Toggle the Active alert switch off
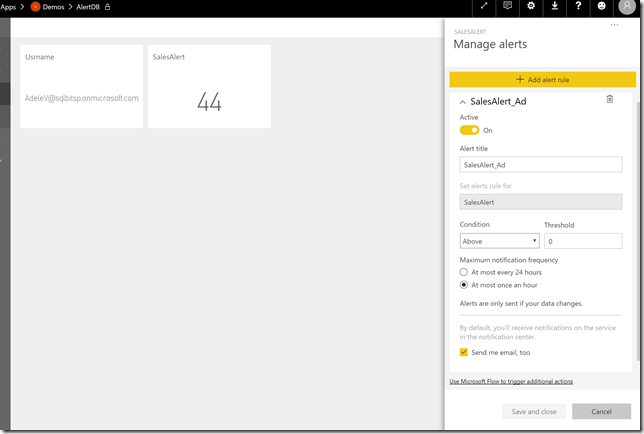This screenshot has height=434, width=644. [x=469, y=130]
